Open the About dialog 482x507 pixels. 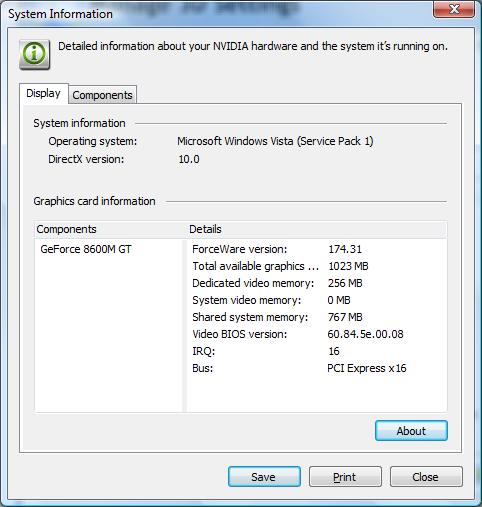pos(411,431)
